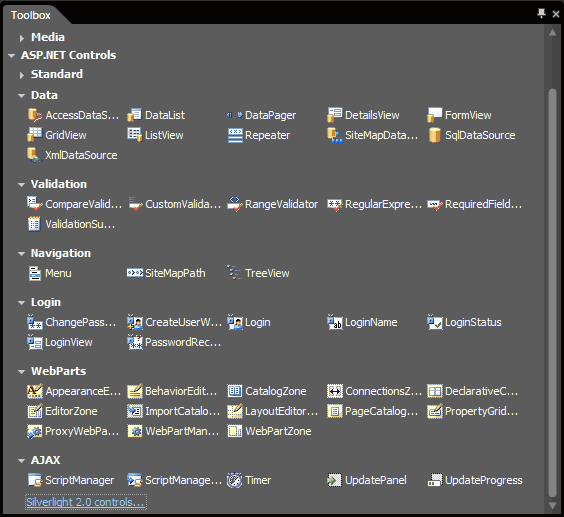Collapse the Validation group
Image resolution: width=564 pixels, height=517 pixels.
[x=22, y=185]
